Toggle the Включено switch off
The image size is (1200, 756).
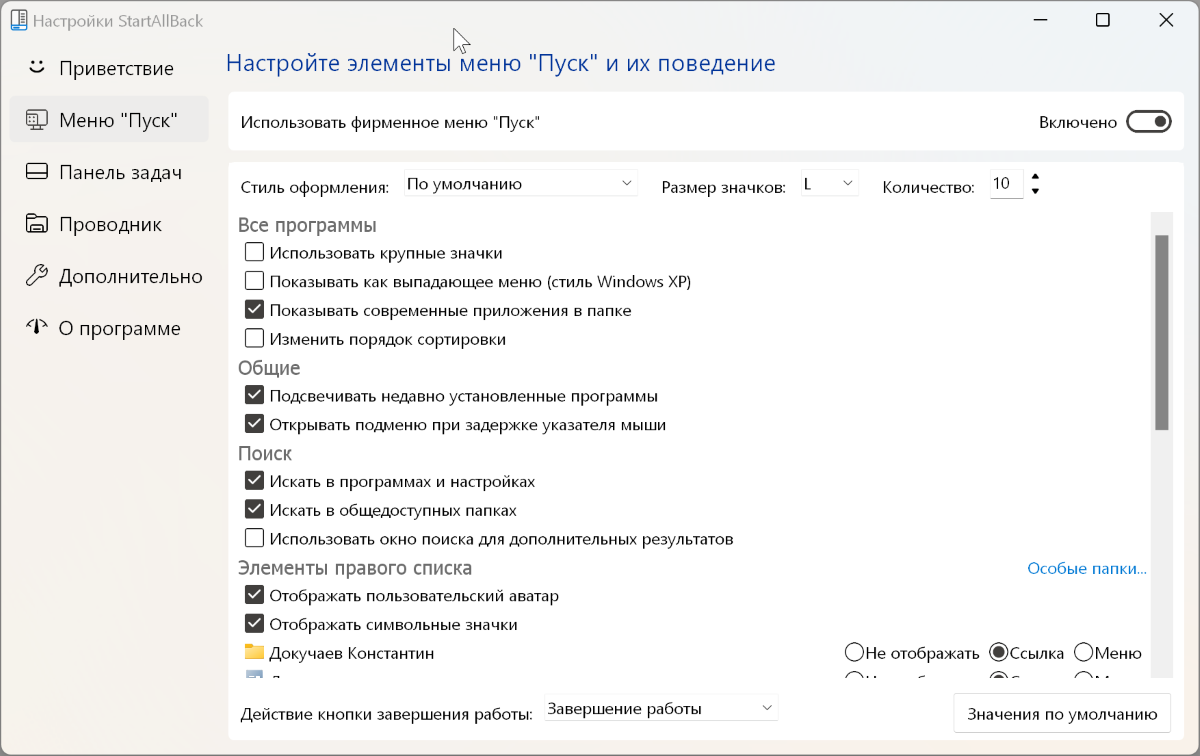click(x=1148, y=122)
